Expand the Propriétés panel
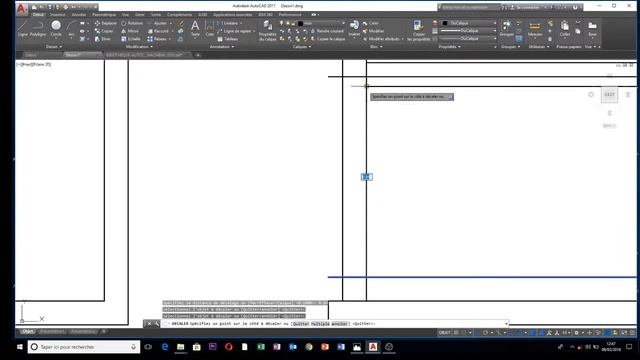This screenshot has width=640, height=360. point(449,47)
